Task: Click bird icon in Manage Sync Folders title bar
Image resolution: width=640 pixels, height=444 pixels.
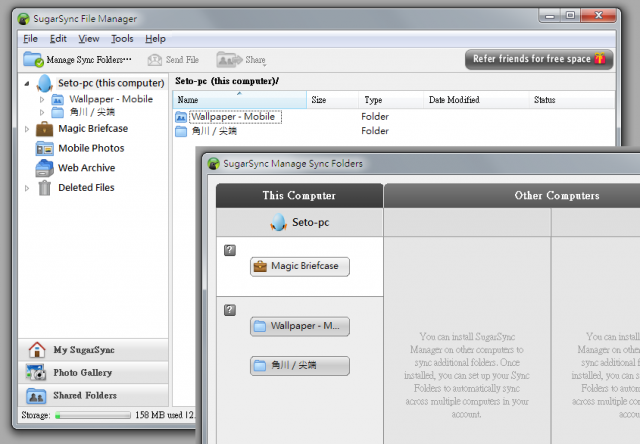Action: coord(213,164)
